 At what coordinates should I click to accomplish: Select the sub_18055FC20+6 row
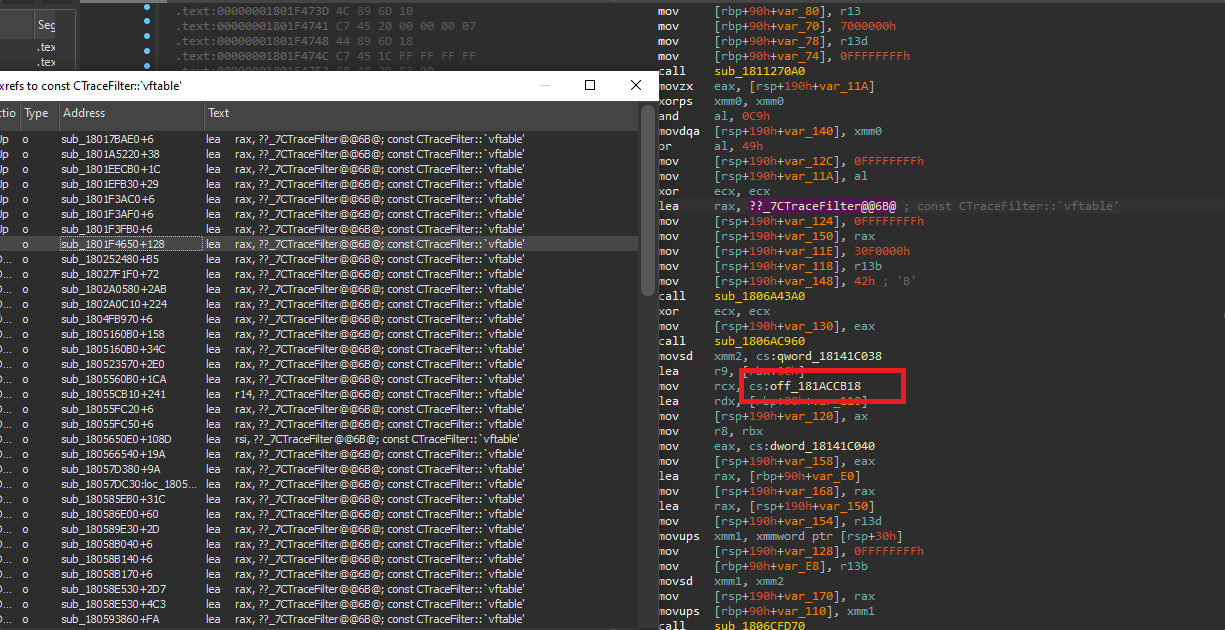coord(319,409)
